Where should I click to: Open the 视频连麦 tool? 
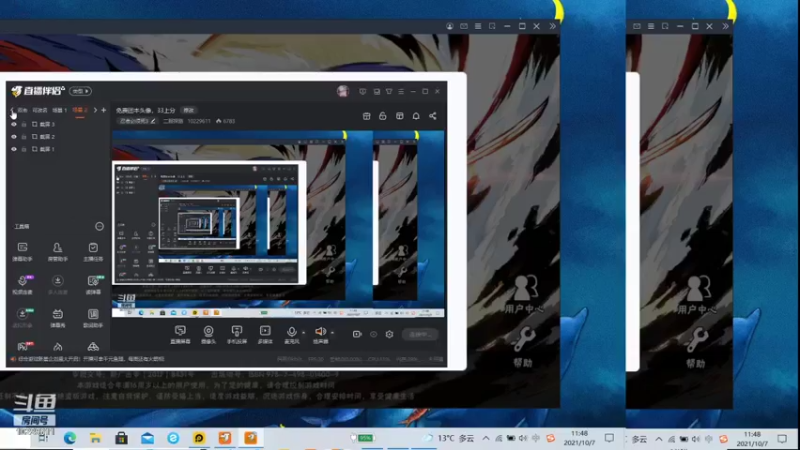pos(22,285)
